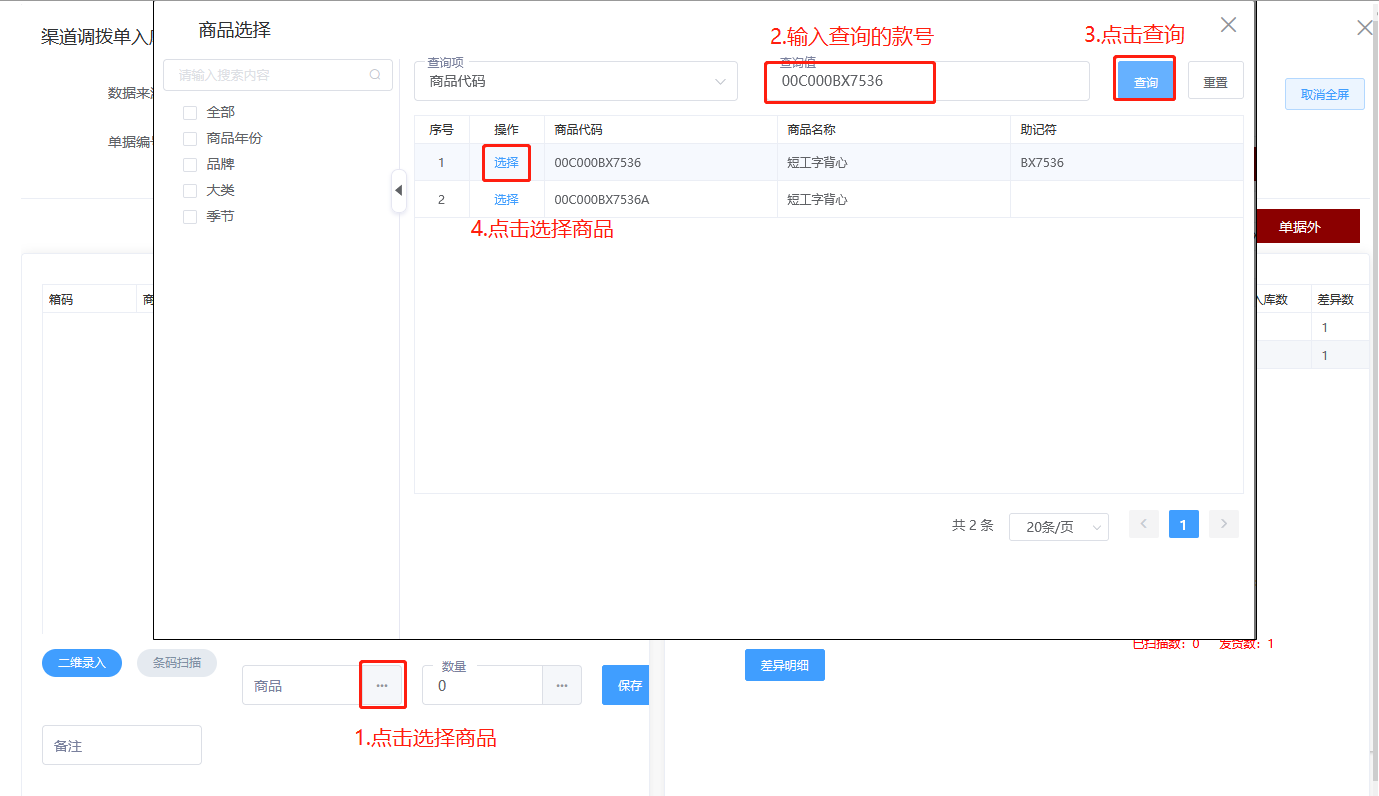Go to next page arrow

[1224, 524]
